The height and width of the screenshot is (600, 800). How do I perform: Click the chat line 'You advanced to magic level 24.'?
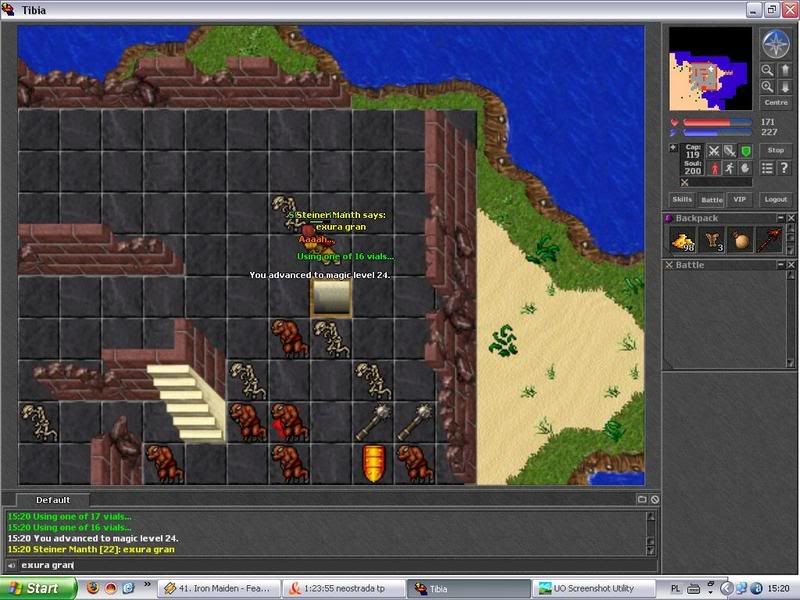point(93,538)
